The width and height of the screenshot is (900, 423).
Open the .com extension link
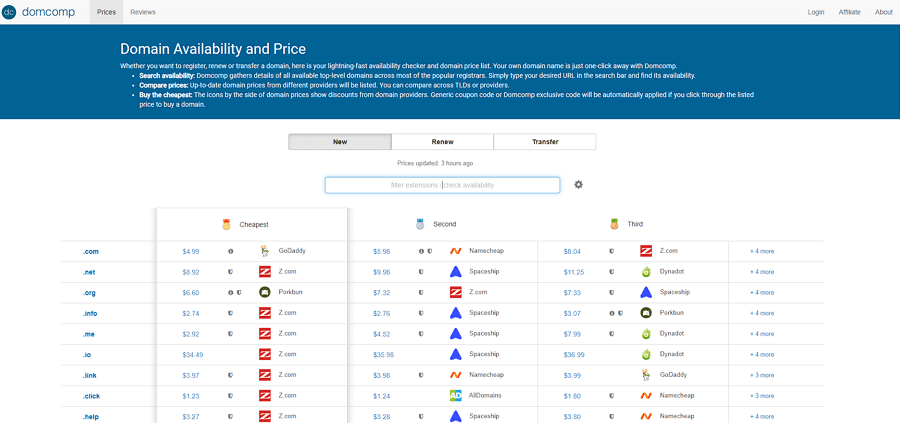pos(91,251)
